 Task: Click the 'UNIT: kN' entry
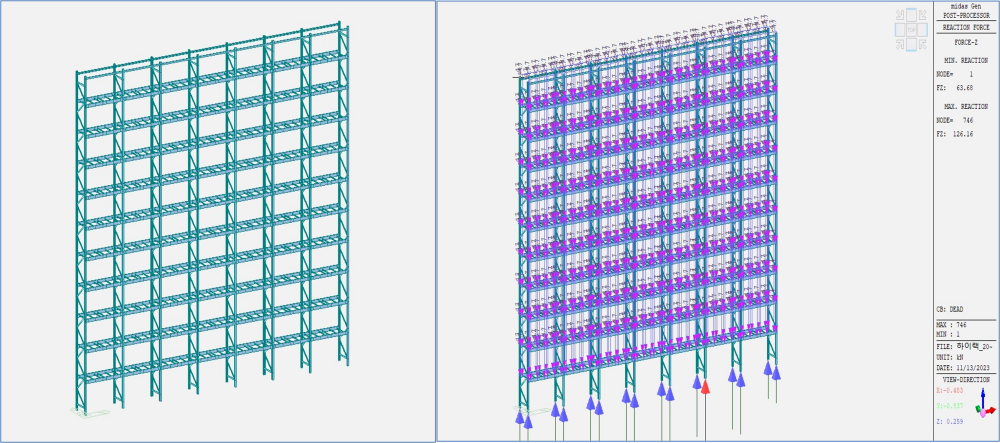pyautogui.click(x=948, y=358)
